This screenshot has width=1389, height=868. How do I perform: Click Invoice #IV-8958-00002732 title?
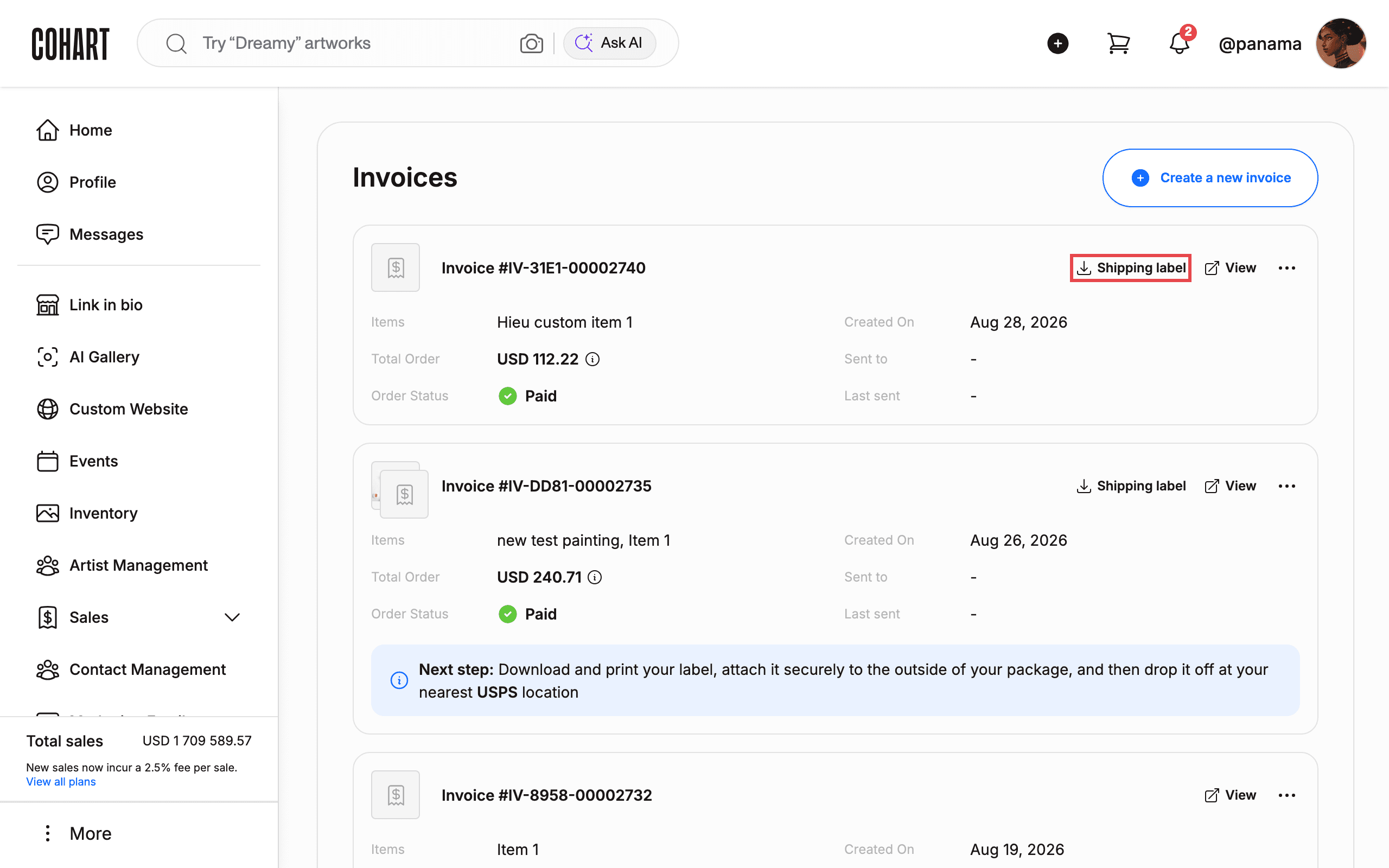pyautogui.click(x=546, y=795)
